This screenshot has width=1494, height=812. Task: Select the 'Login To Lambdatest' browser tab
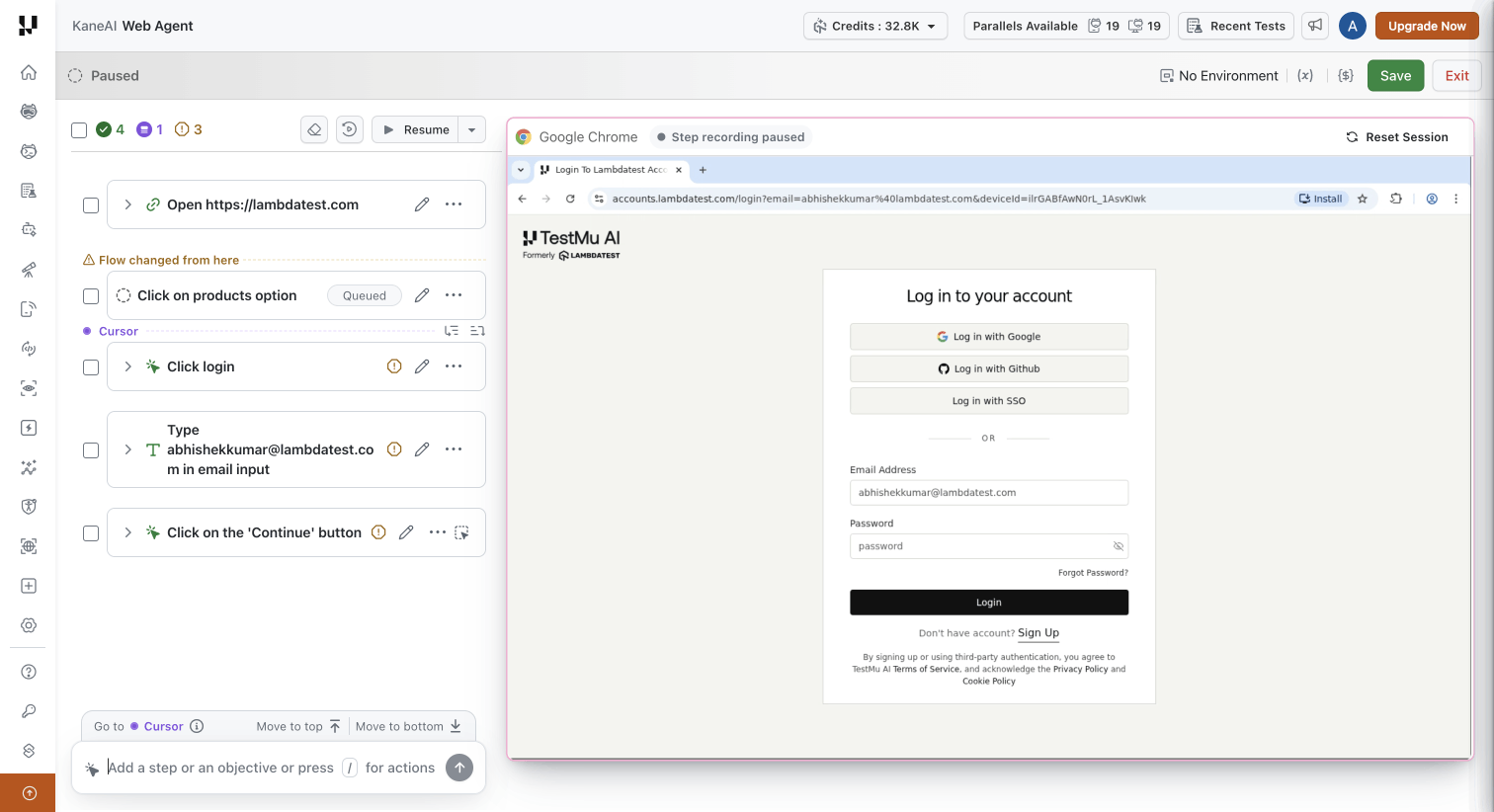click(x=610, y=170)
